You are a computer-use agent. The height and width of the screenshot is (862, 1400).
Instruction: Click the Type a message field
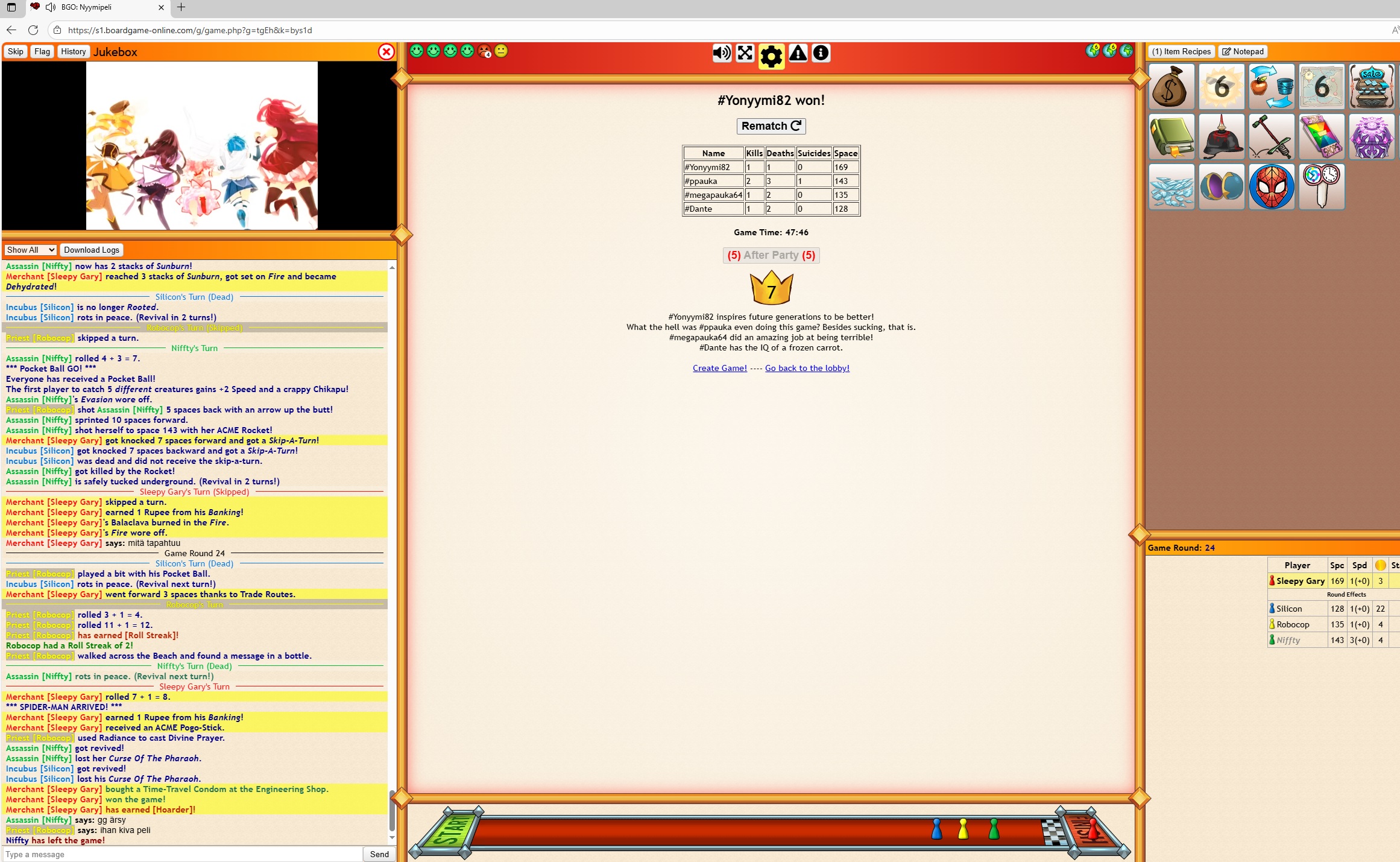pos(181,854)
